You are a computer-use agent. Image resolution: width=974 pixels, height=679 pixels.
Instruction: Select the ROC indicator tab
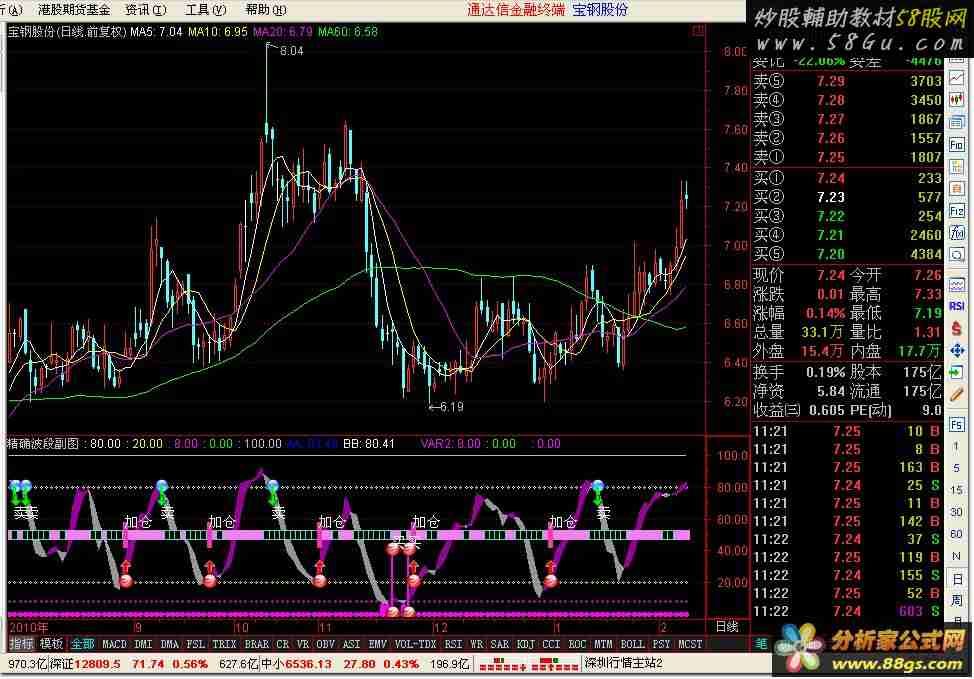577,644
